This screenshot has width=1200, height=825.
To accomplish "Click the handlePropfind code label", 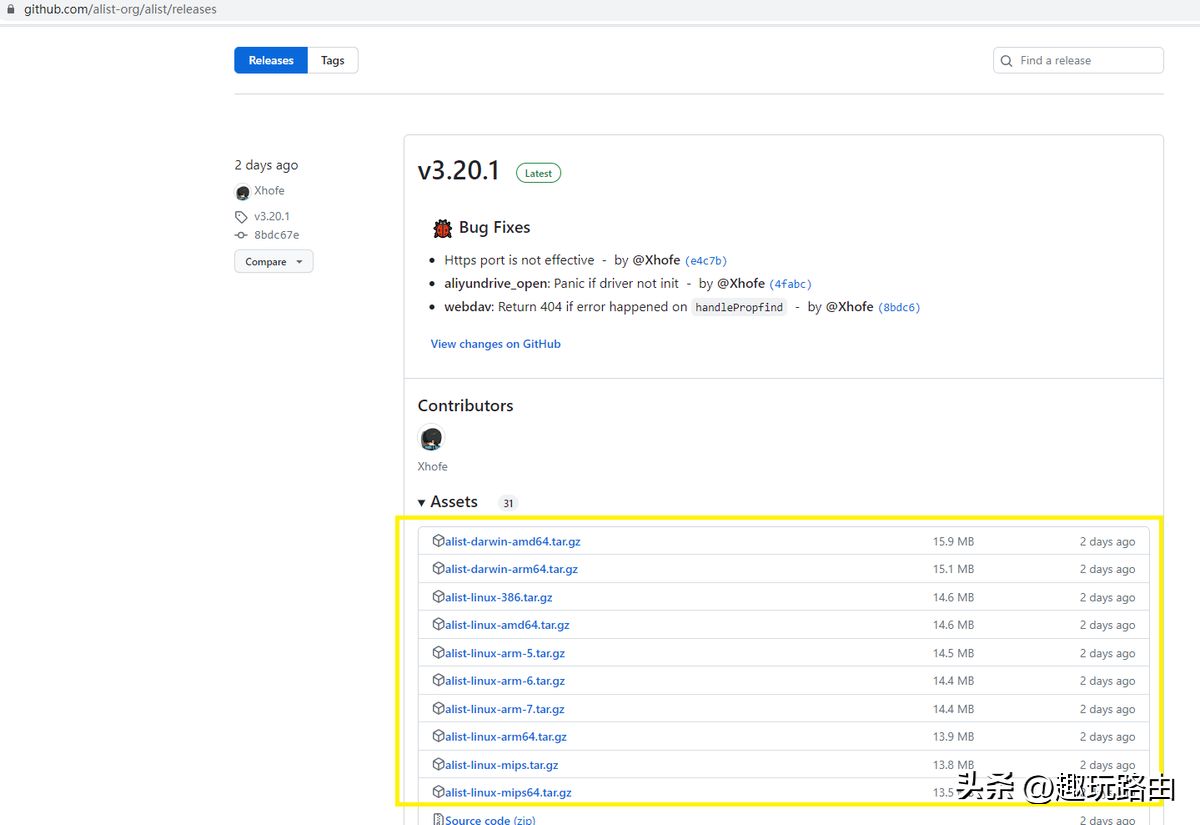I will (739, 308).
